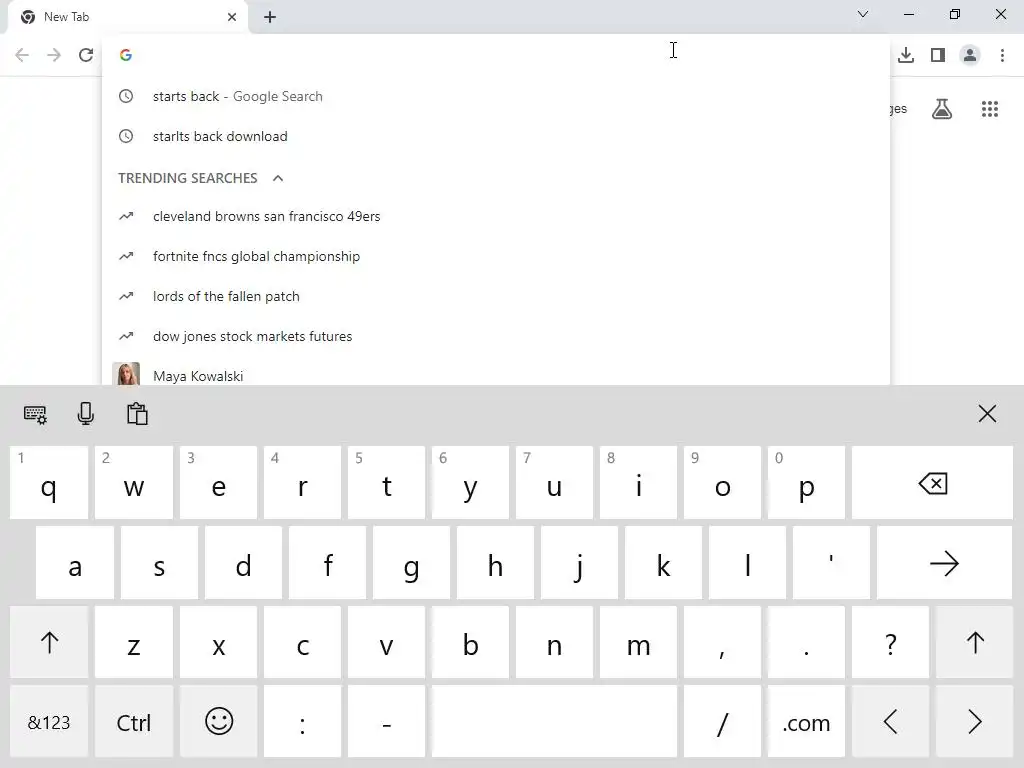Open the Google apps grid
Viewport: 1024px width, 768px height.
990,109
